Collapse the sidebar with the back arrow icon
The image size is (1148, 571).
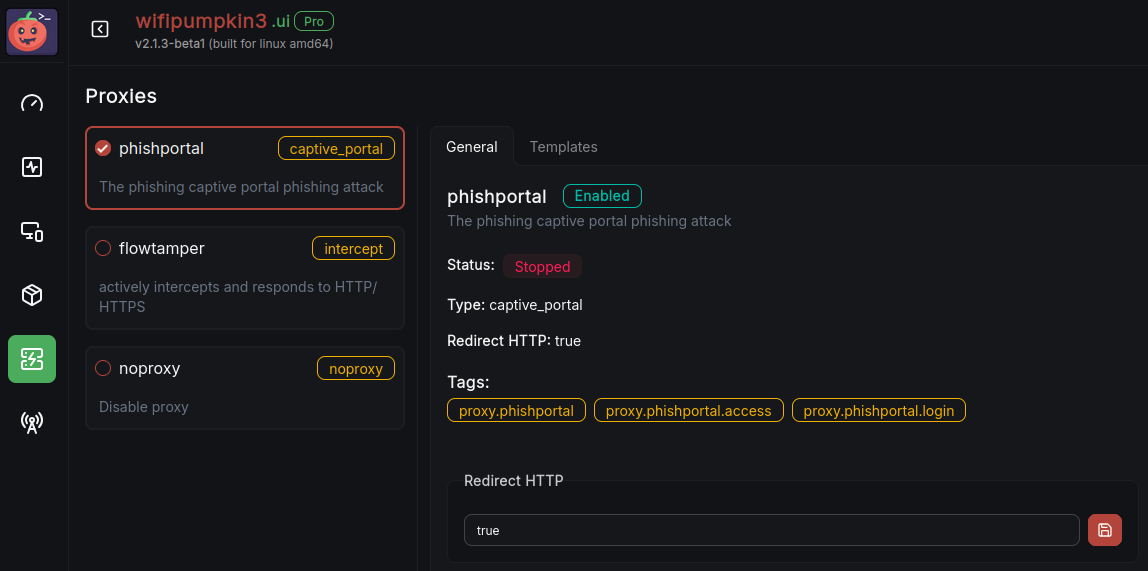click(x=100, y=29)
